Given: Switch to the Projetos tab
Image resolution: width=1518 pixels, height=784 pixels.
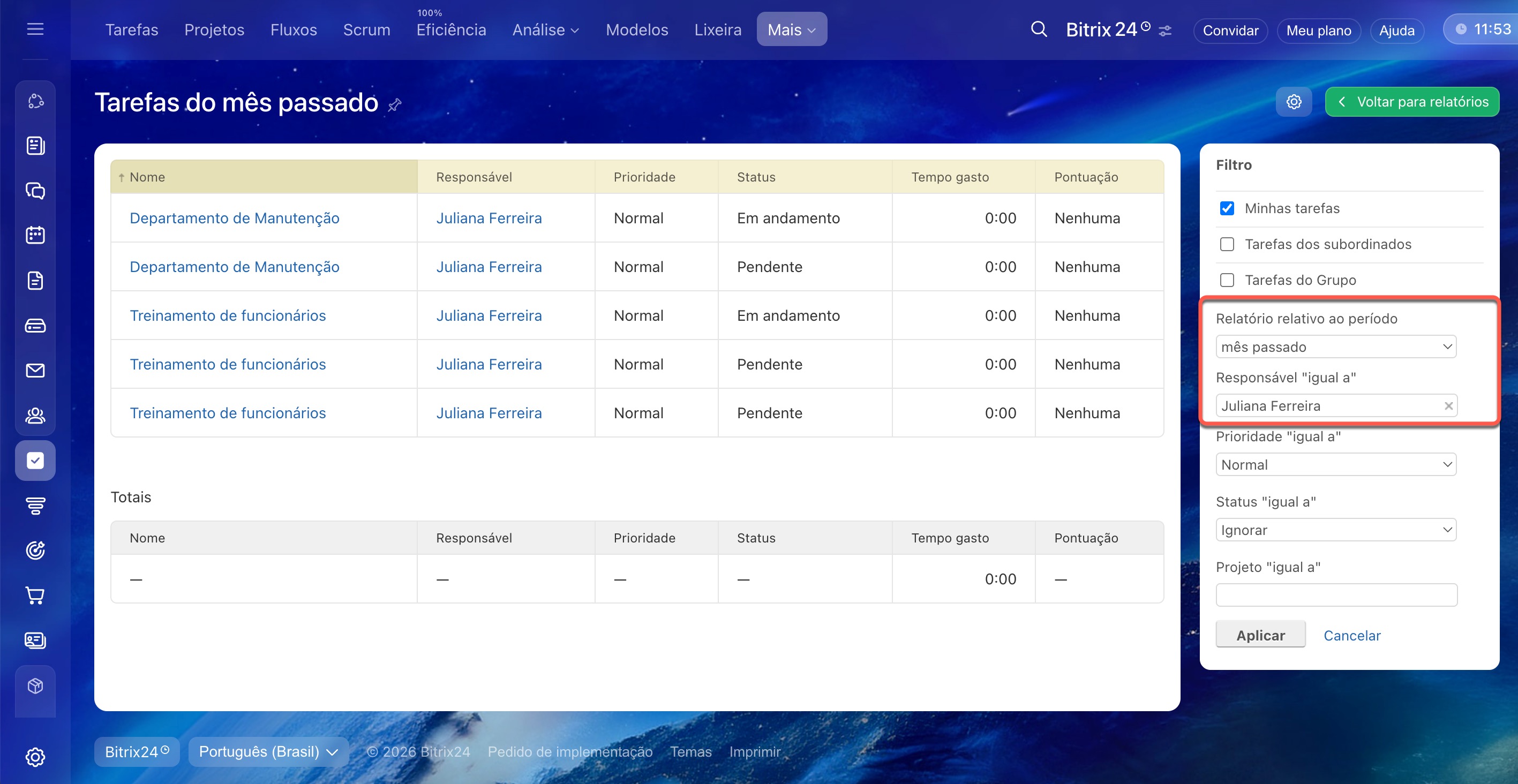Looking at the screenshot, I should coord(214,29).
